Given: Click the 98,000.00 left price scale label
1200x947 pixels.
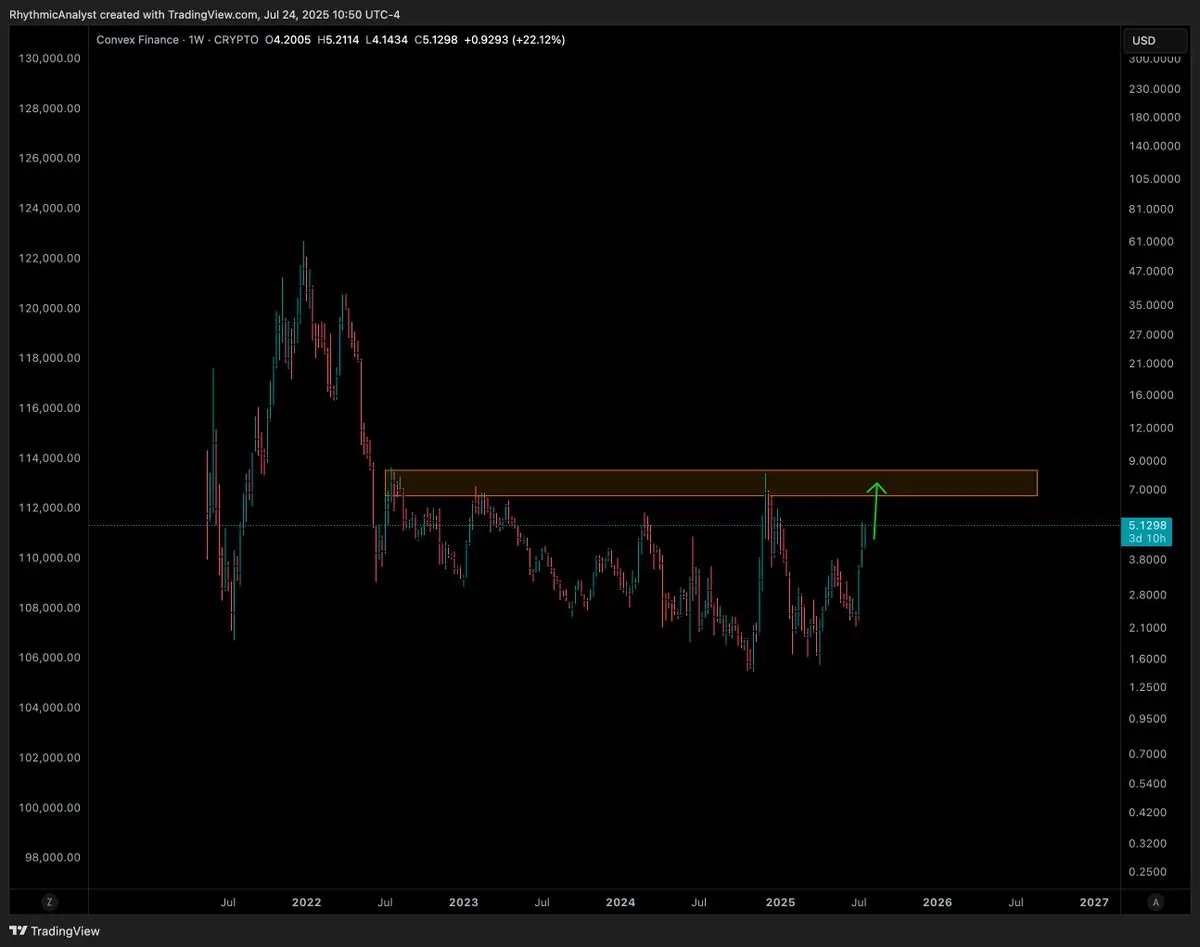Looking at the screenshot, I should [x=53, y=858].
